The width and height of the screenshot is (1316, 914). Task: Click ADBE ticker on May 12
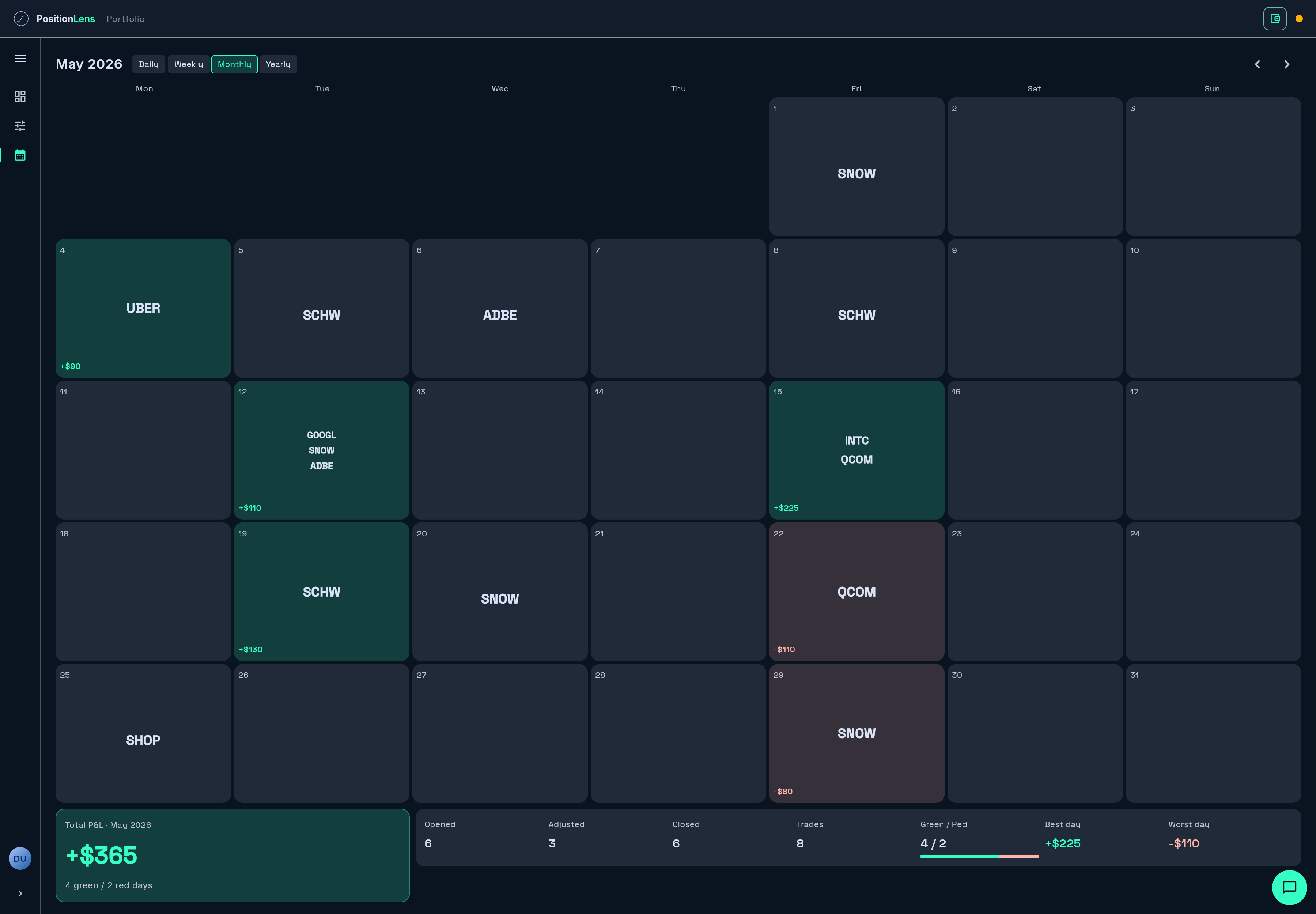[321, 466]
